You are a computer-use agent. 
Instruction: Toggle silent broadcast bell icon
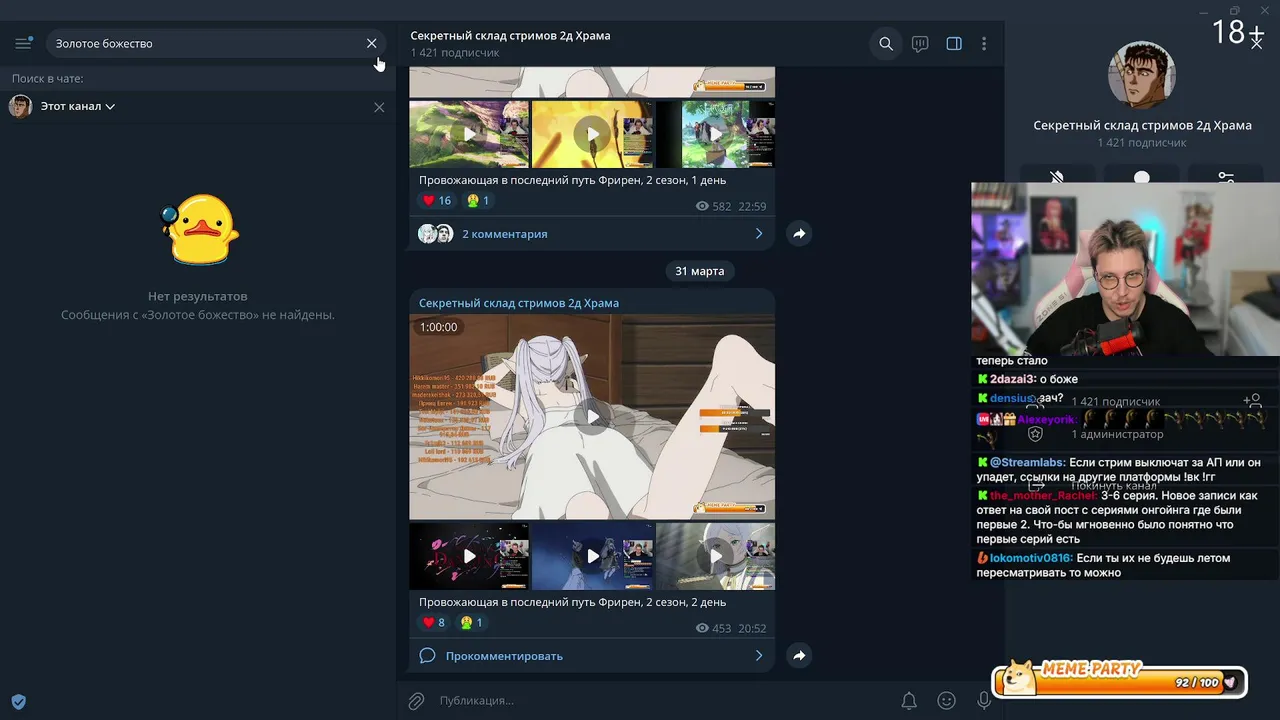[x=909, y=701]
